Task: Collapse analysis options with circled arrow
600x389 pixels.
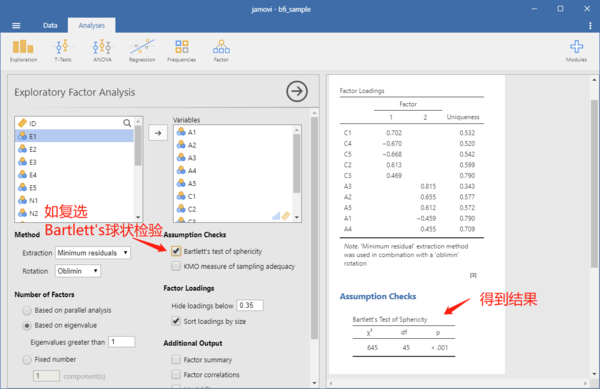Action: pos(297,91)
